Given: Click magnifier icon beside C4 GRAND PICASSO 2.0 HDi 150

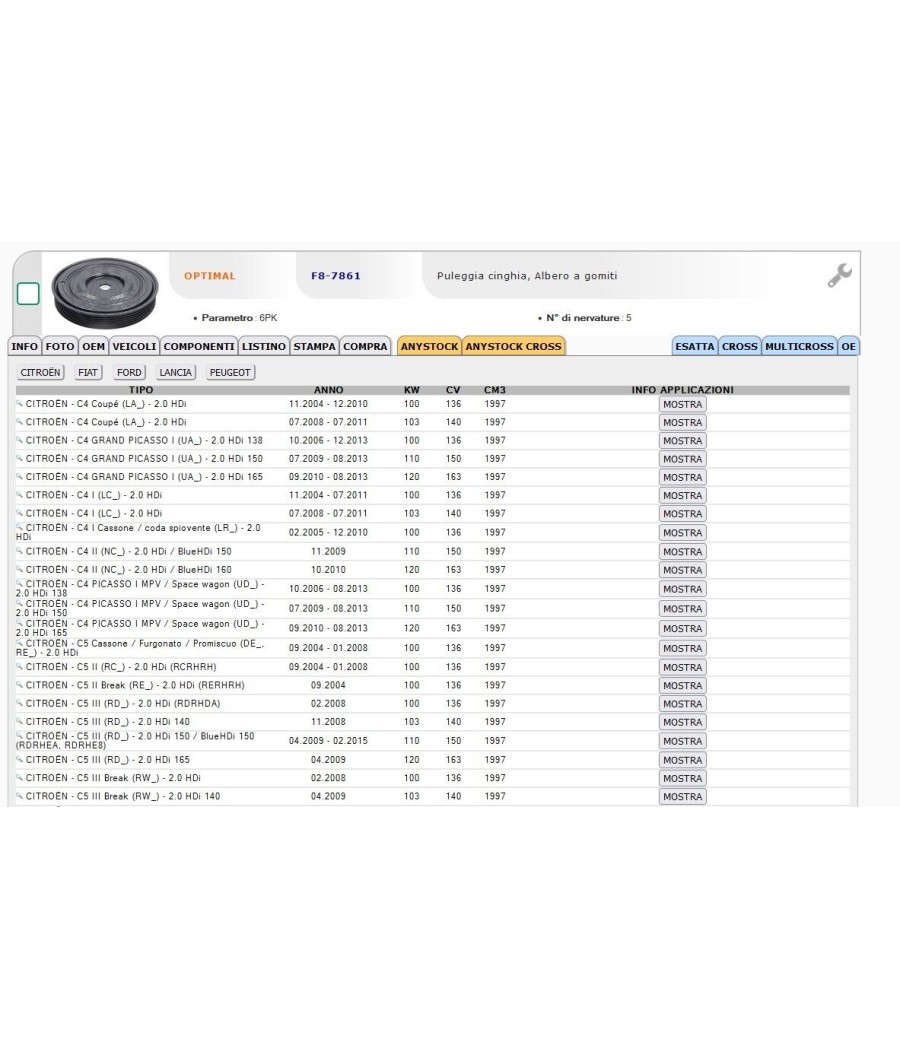Looking at the screenshot, I should point(19,458).
